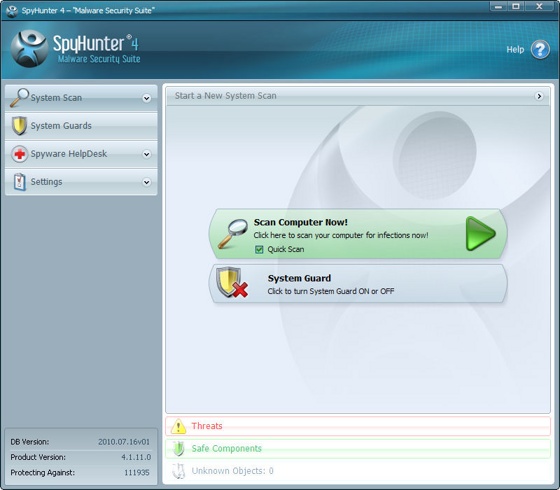Expand the Spyware HelpDesk chevron
Image resolution: width=560 pixels, height=490 pixels.
pos(146,154)
